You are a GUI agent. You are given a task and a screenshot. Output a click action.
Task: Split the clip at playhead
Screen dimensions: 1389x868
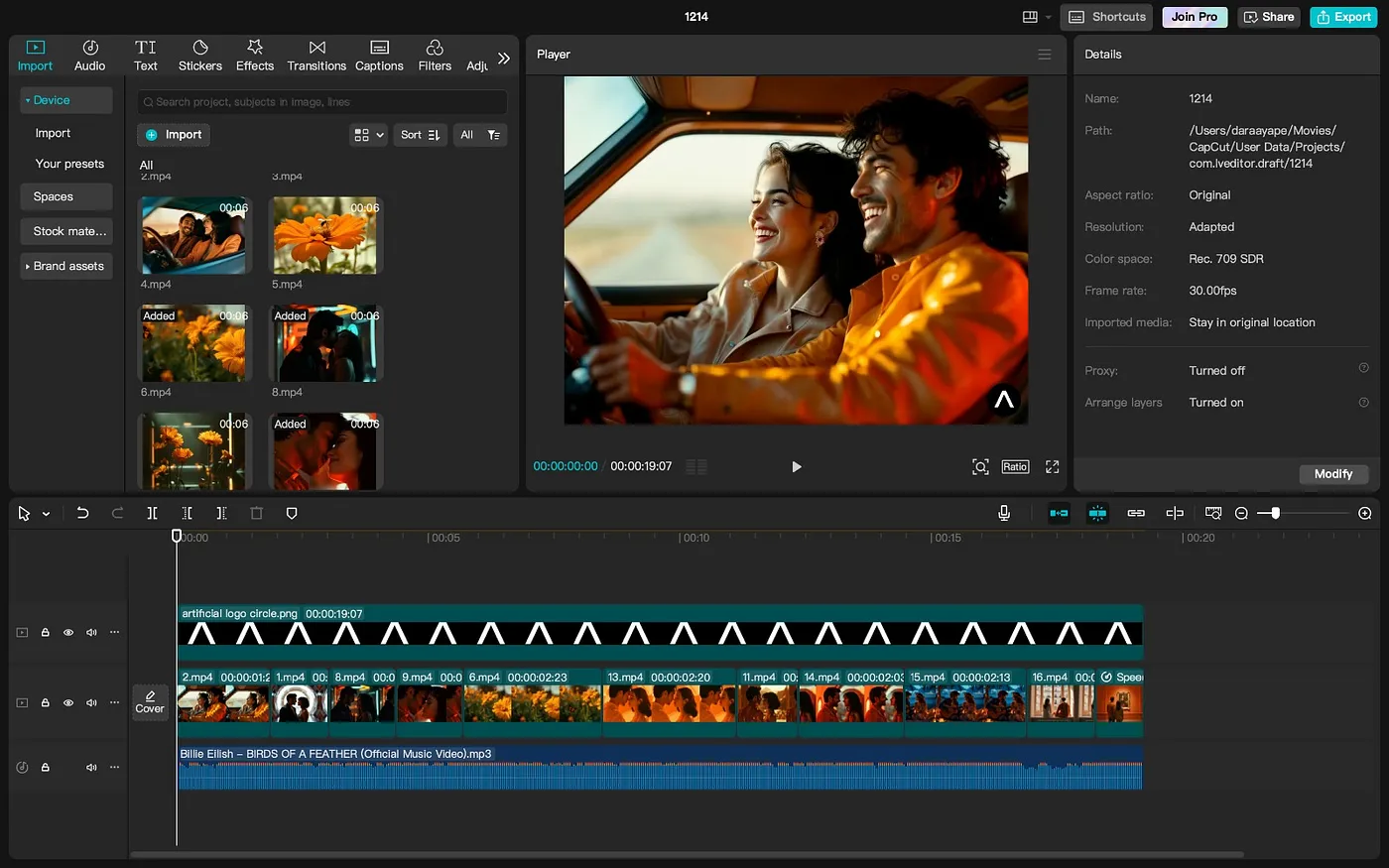152,513
